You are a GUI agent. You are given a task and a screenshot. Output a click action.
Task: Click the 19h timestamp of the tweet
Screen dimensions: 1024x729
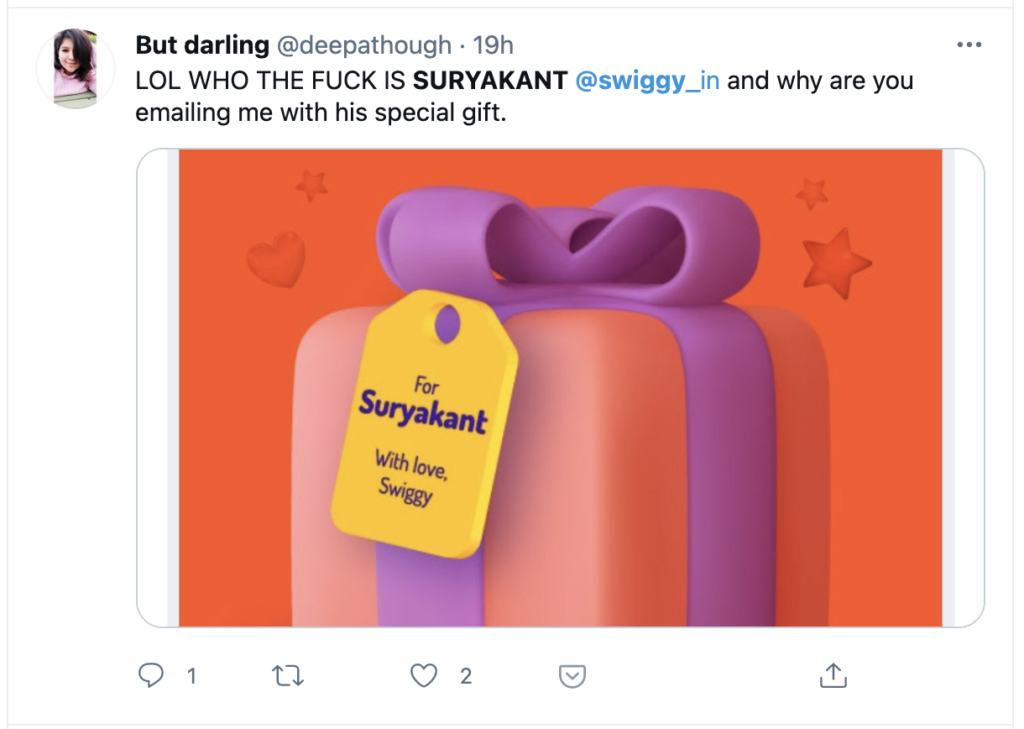[493, 45]
